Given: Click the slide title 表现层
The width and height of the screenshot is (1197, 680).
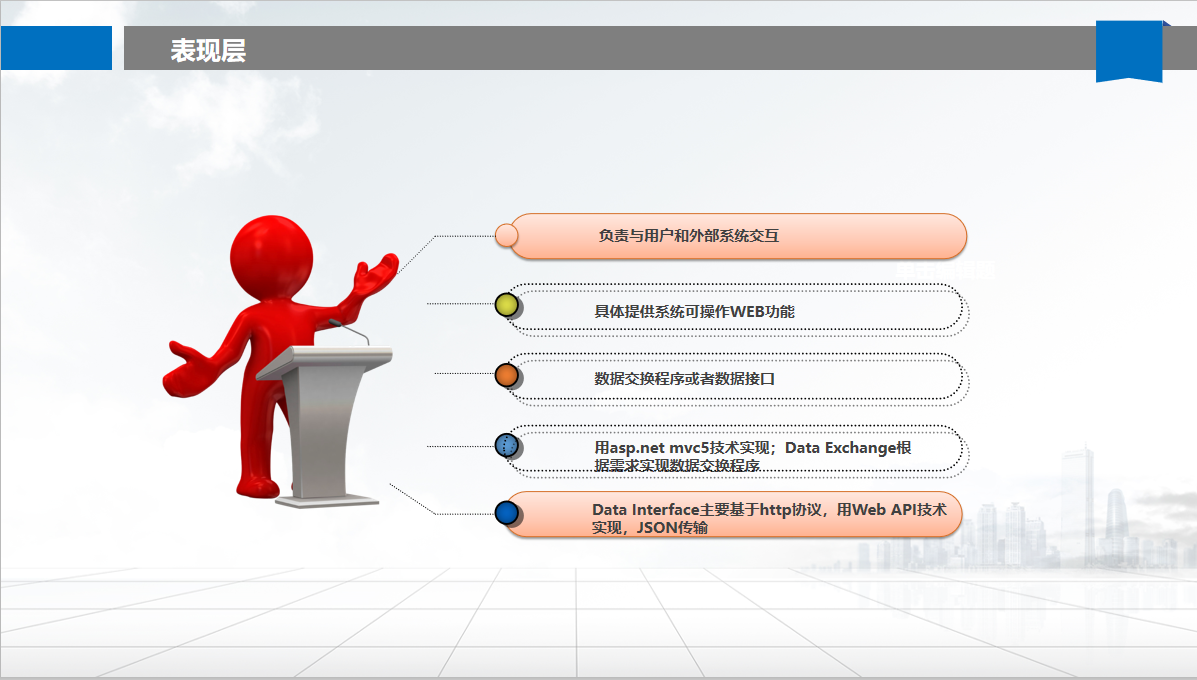Looking at the screenshot, I should point(208,50).
